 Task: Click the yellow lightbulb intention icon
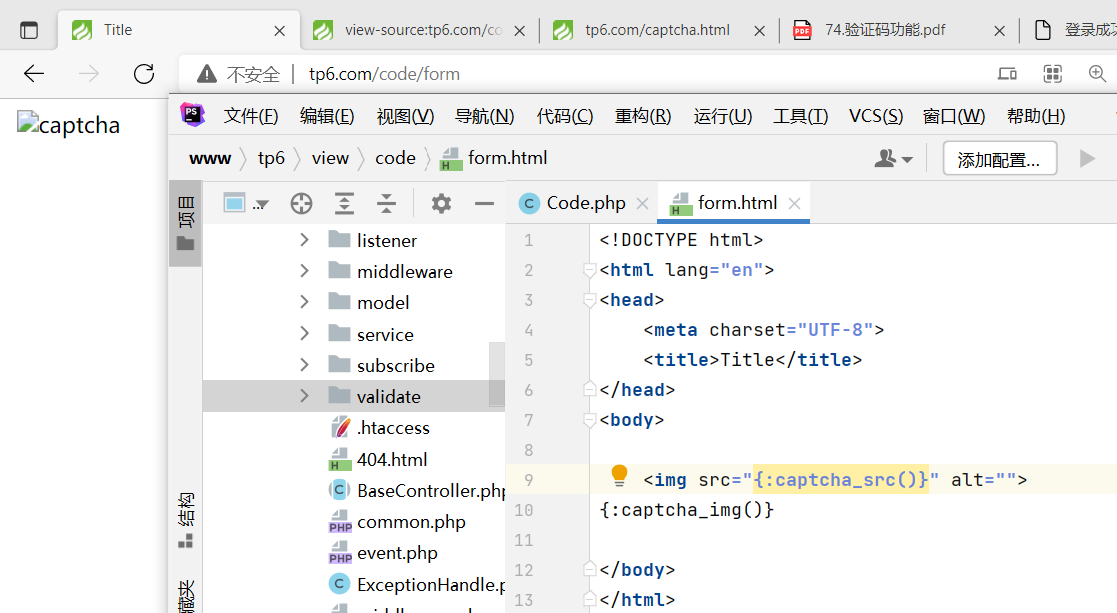(619, 474)
